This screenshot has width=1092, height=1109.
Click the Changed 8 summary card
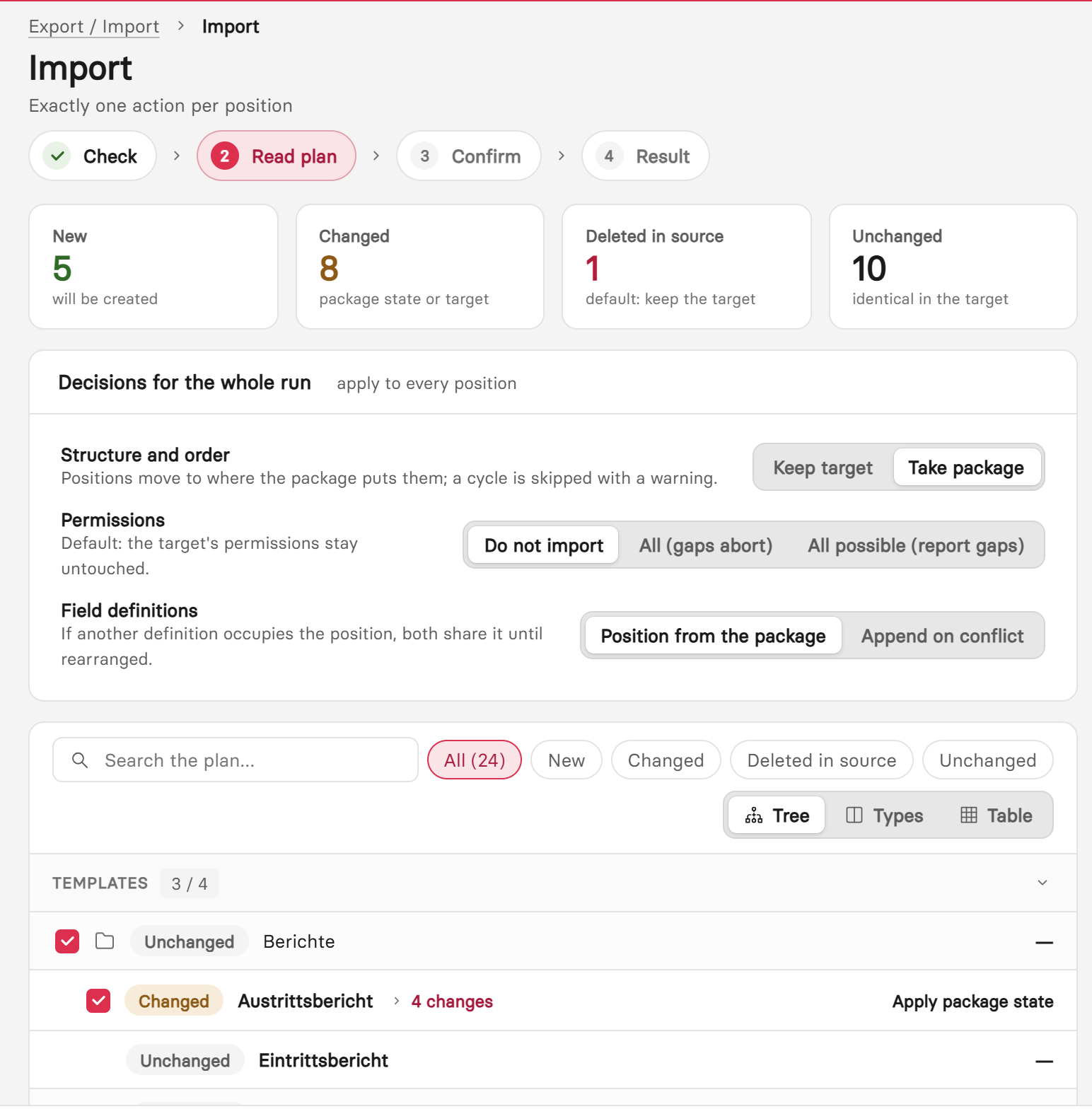click(x=420, y=267)
